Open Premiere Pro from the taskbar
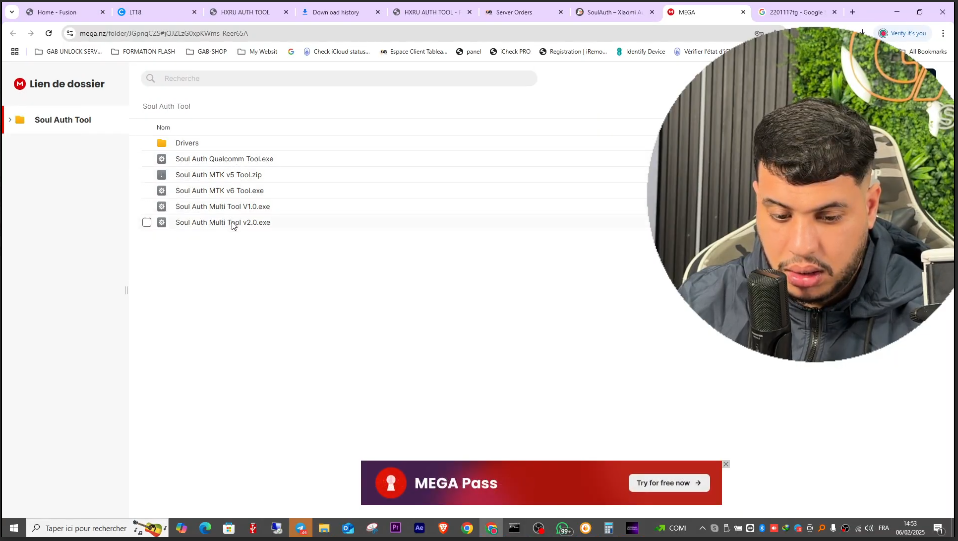This screenshot has height=541, width=958. point(395,528)
